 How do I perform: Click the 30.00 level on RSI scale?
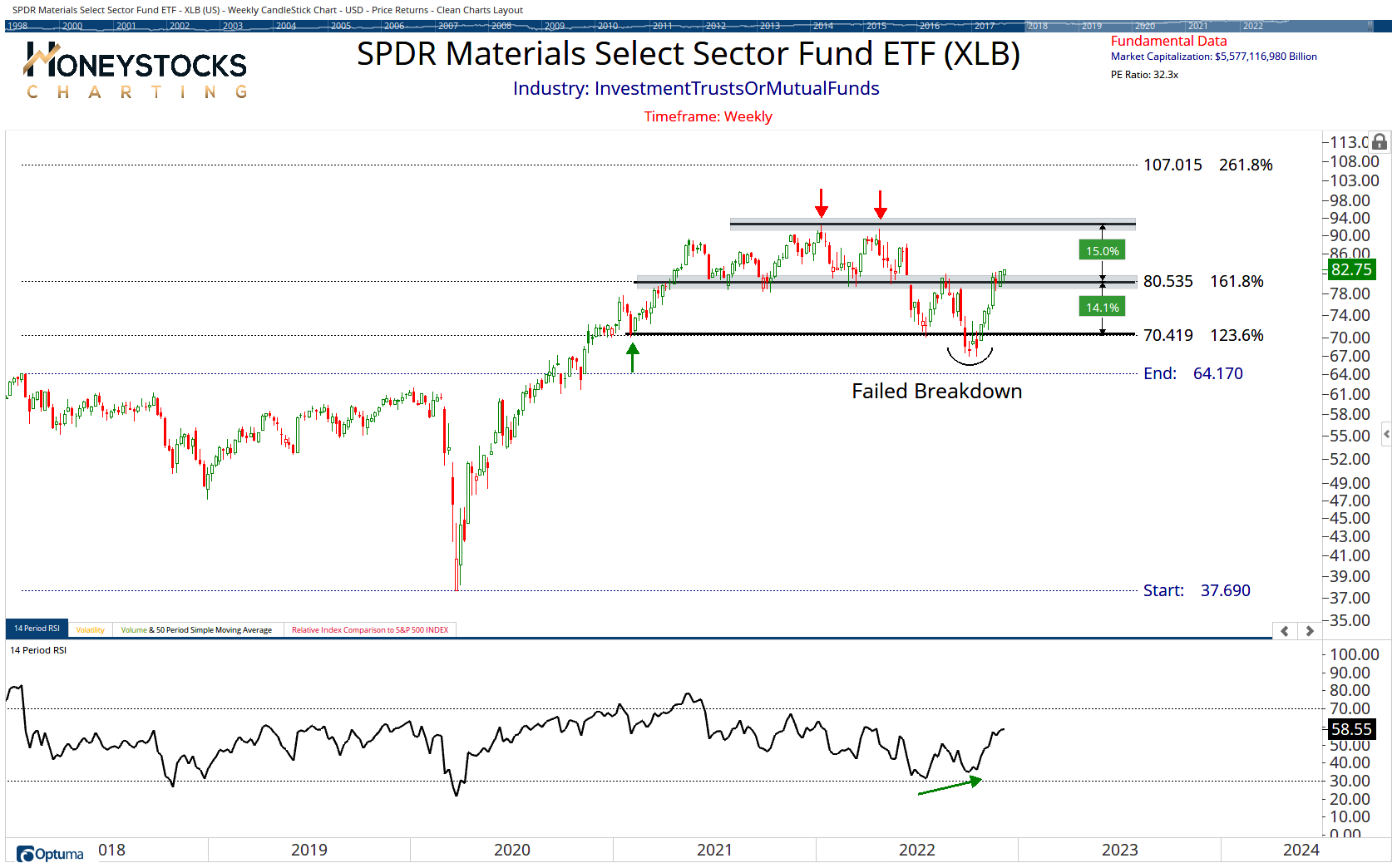(x=1350, y=781)
